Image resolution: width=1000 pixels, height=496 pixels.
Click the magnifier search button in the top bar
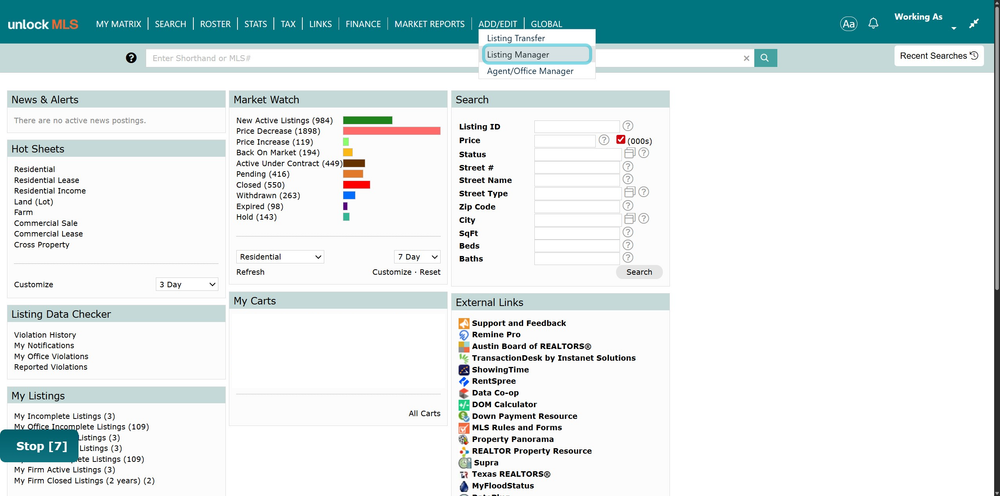click(765, 58)
